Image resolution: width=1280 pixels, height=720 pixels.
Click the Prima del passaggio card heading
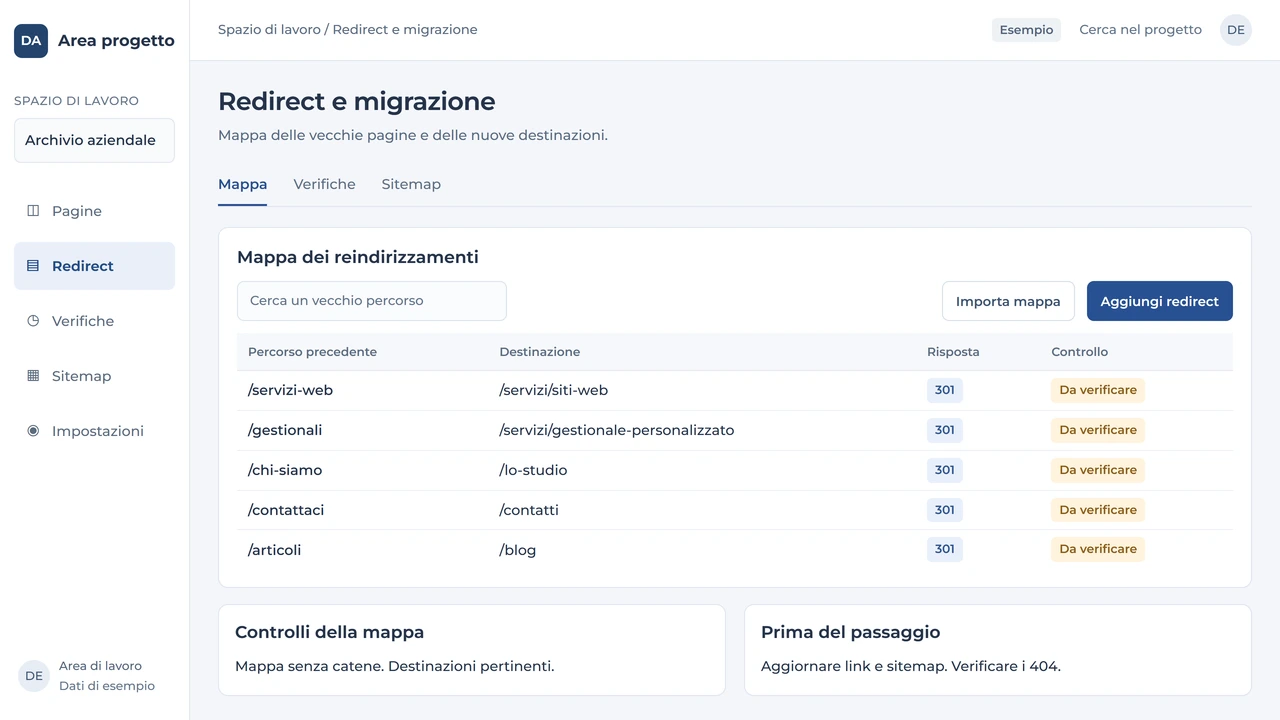850,632
